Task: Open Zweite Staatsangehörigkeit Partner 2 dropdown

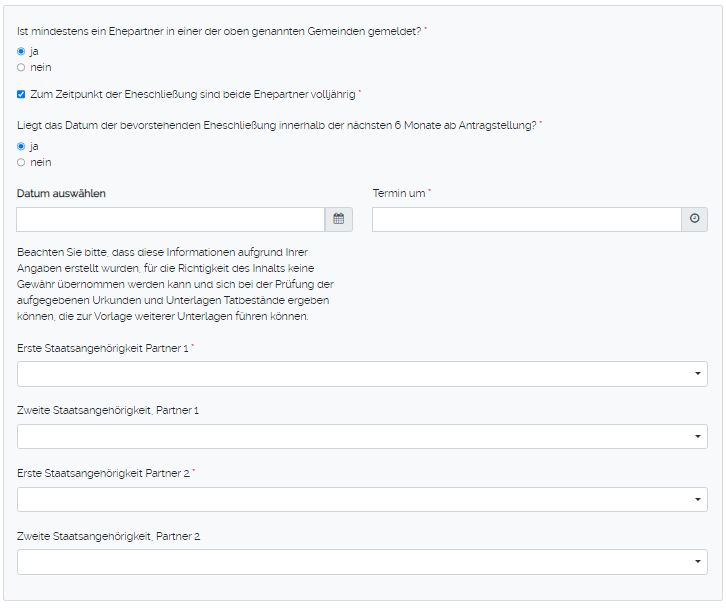Action: [361, 562]
